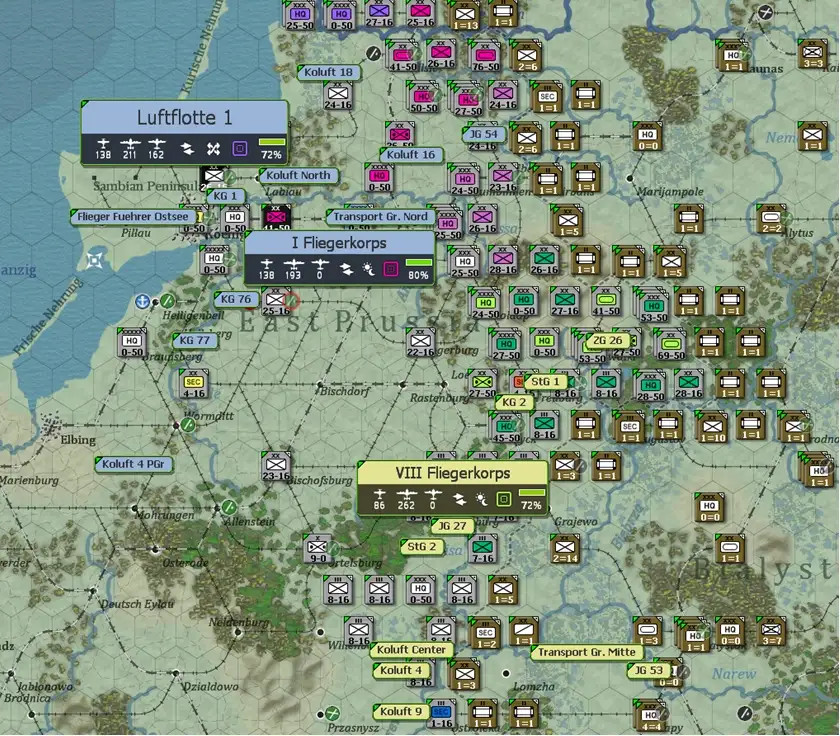Select the yellow SEC 4-16 unit counter
The width and height of the screenshot is (840, 736).
pyautogui.click(x=193, y=383)
